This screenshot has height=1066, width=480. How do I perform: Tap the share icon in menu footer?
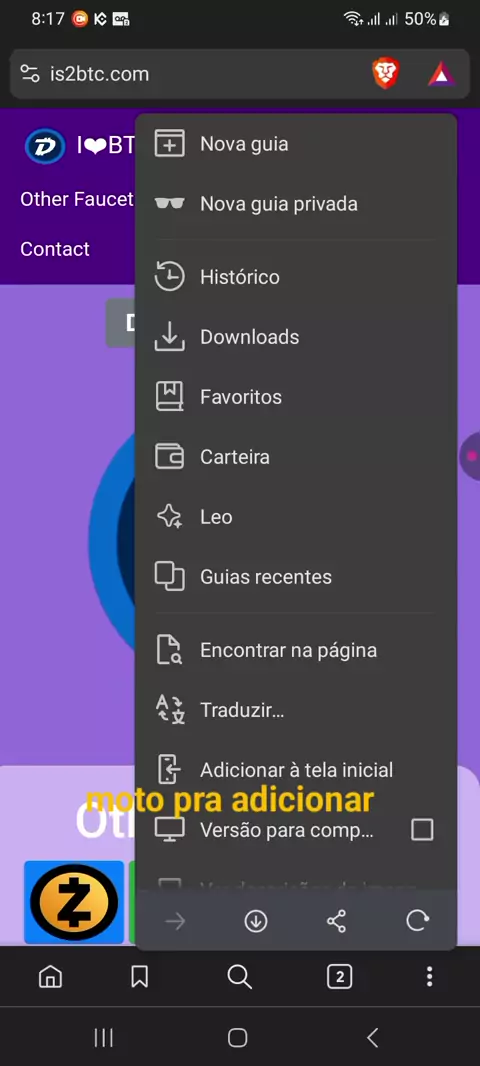pos(337,921)
